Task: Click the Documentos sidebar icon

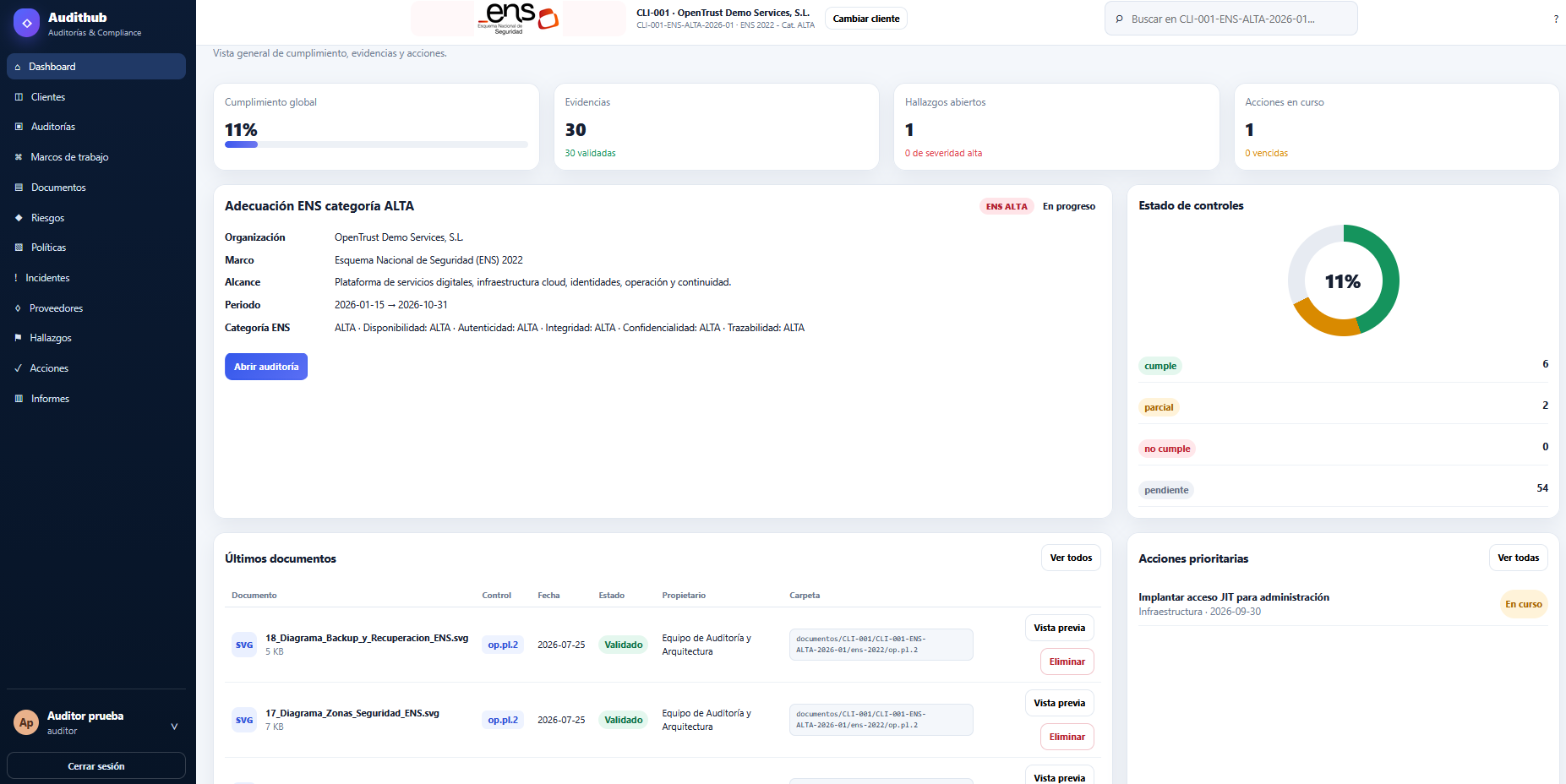Action: [x=19, y=188]
